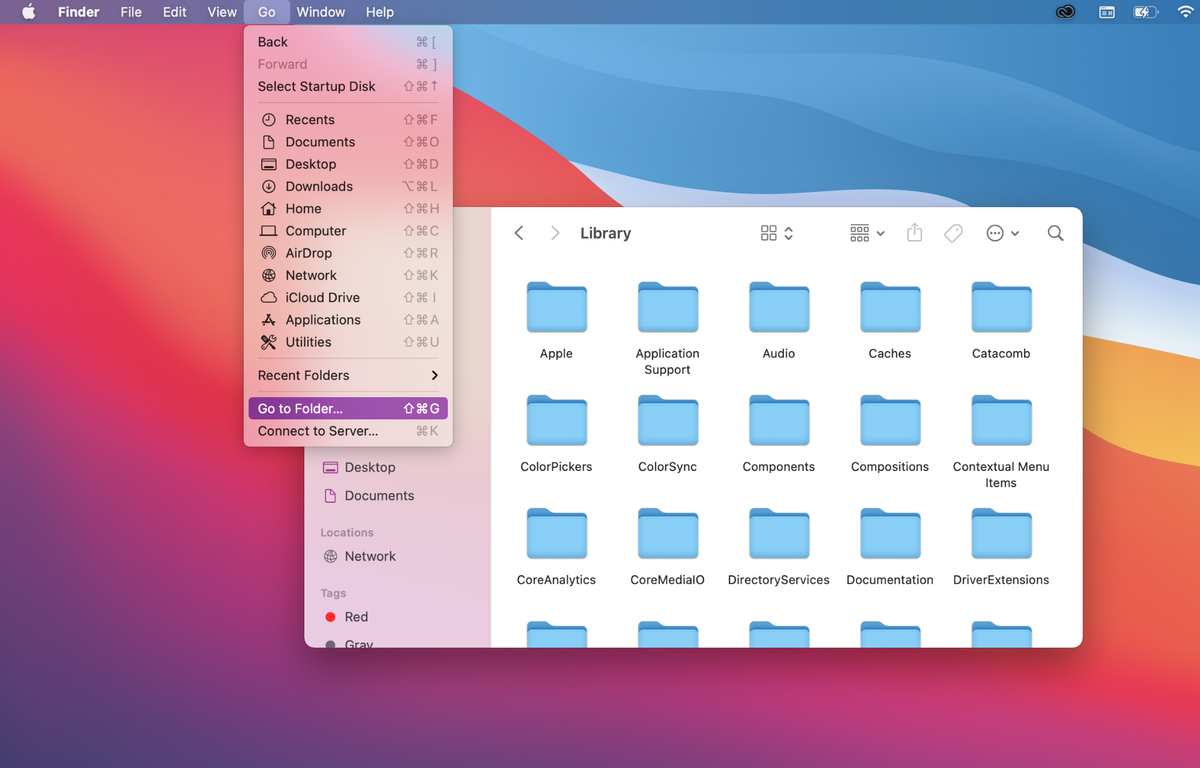
Task: Select the ColorSync folder icon
Action: [668, 421]
